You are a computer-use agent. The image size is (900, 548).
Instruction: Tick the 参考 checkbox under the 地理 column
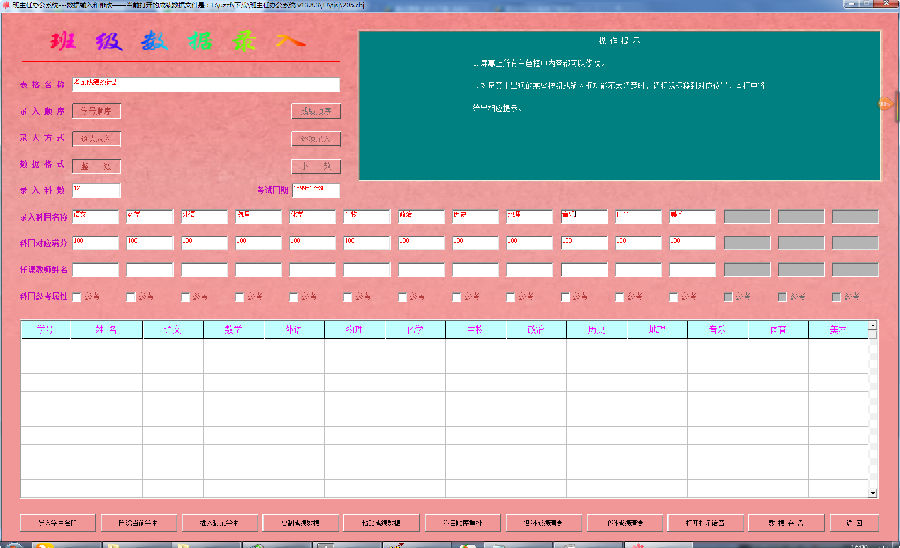(510, 297)
